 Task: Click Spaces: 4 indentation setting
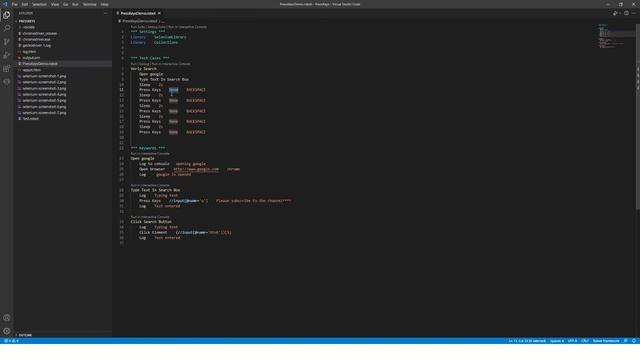(x=557, y=341)
